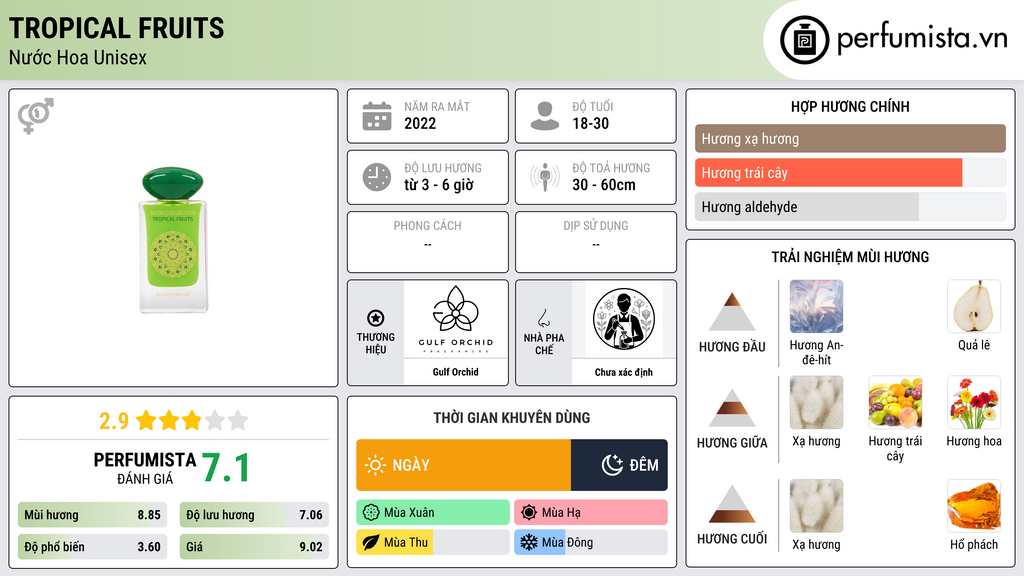Click the moon icon in Đêm bar

[612, 465]
